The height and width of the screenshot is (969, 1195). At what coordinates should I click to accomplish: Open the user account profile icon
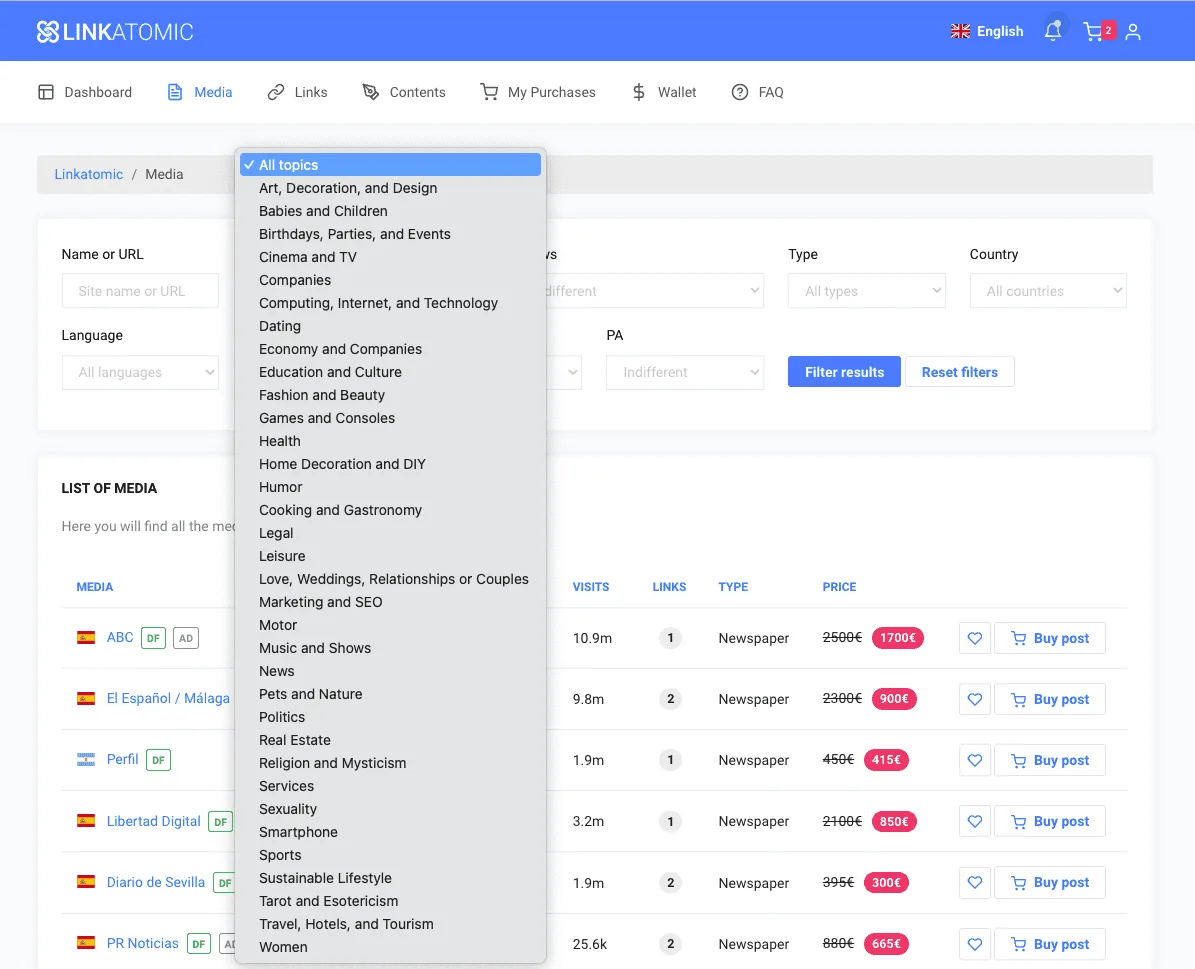(x=1133, y=32)
